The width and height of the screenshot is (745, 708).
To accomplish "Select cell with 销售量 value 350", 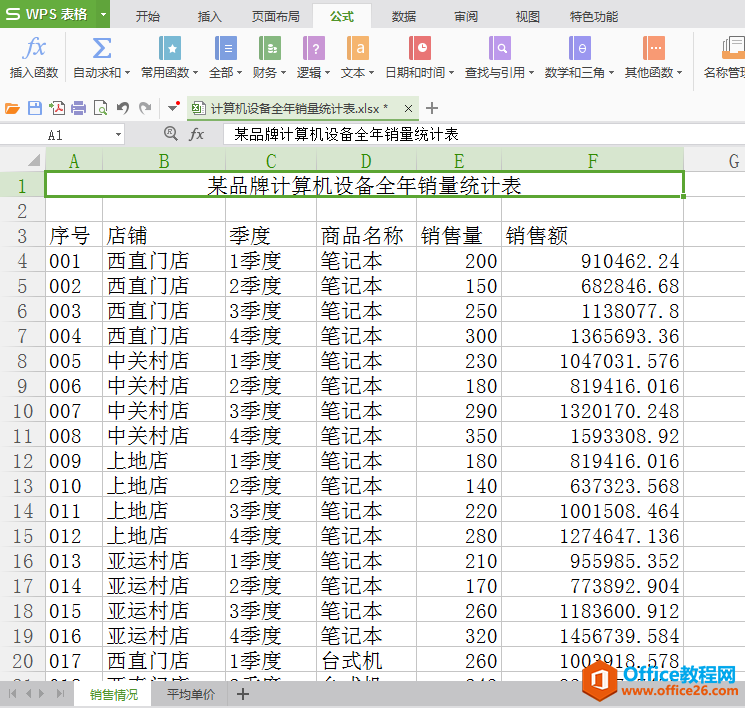I will (459, 436).
